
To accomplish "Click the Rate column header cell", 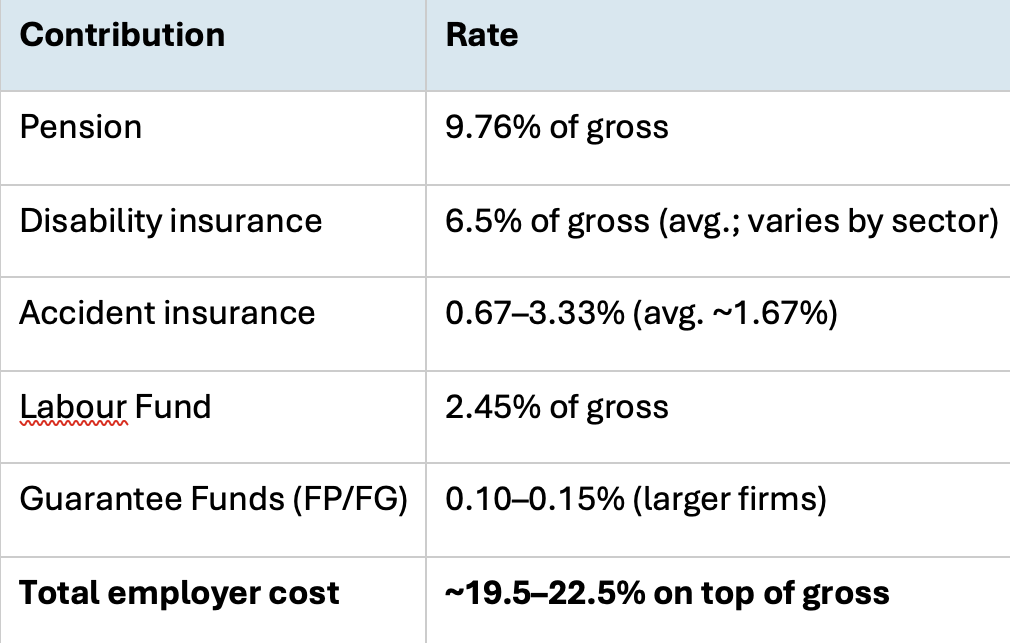I will click(x=482, y=35).
